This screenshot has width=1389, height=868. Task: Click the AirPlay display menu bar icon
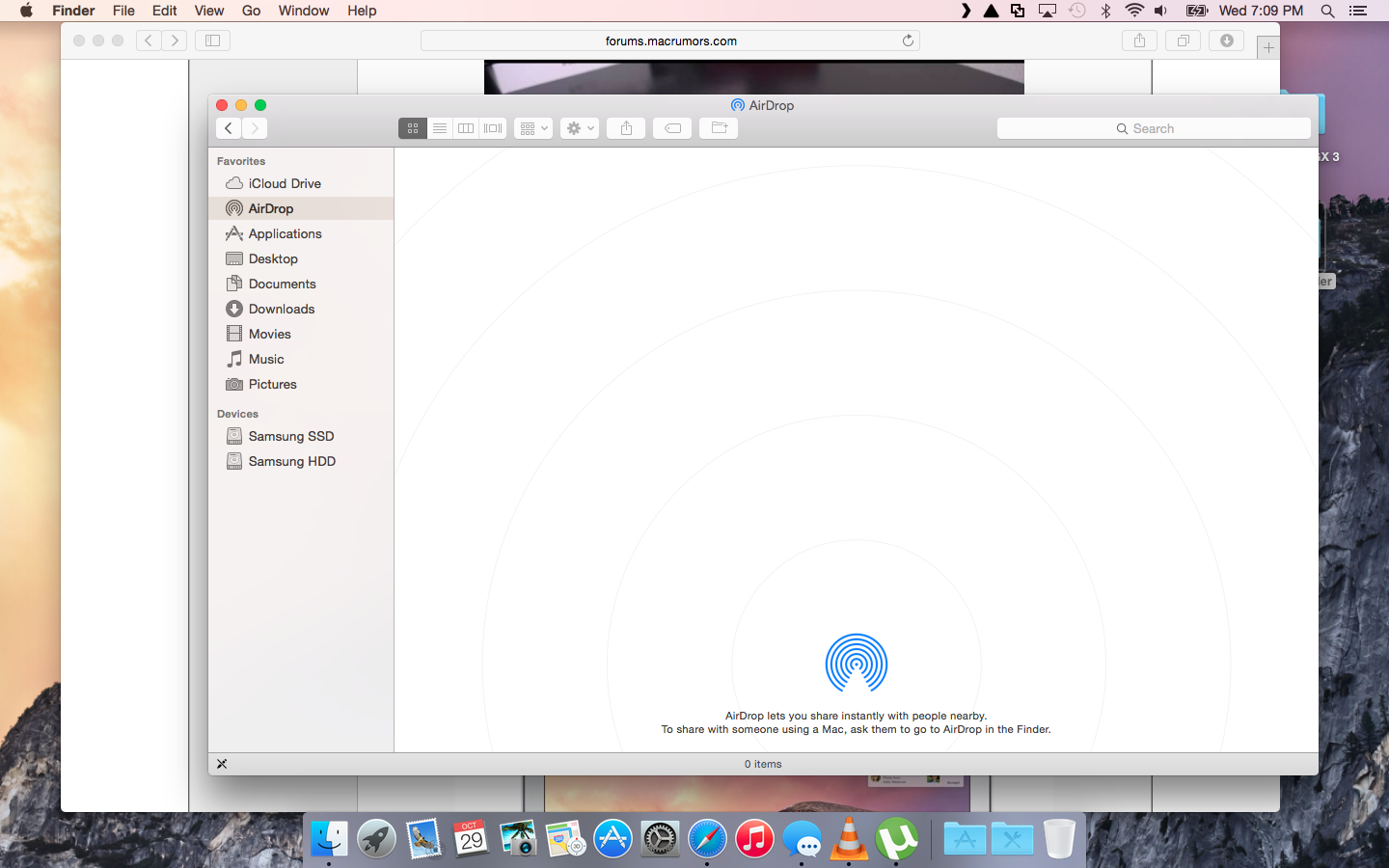coord(1048,11)
